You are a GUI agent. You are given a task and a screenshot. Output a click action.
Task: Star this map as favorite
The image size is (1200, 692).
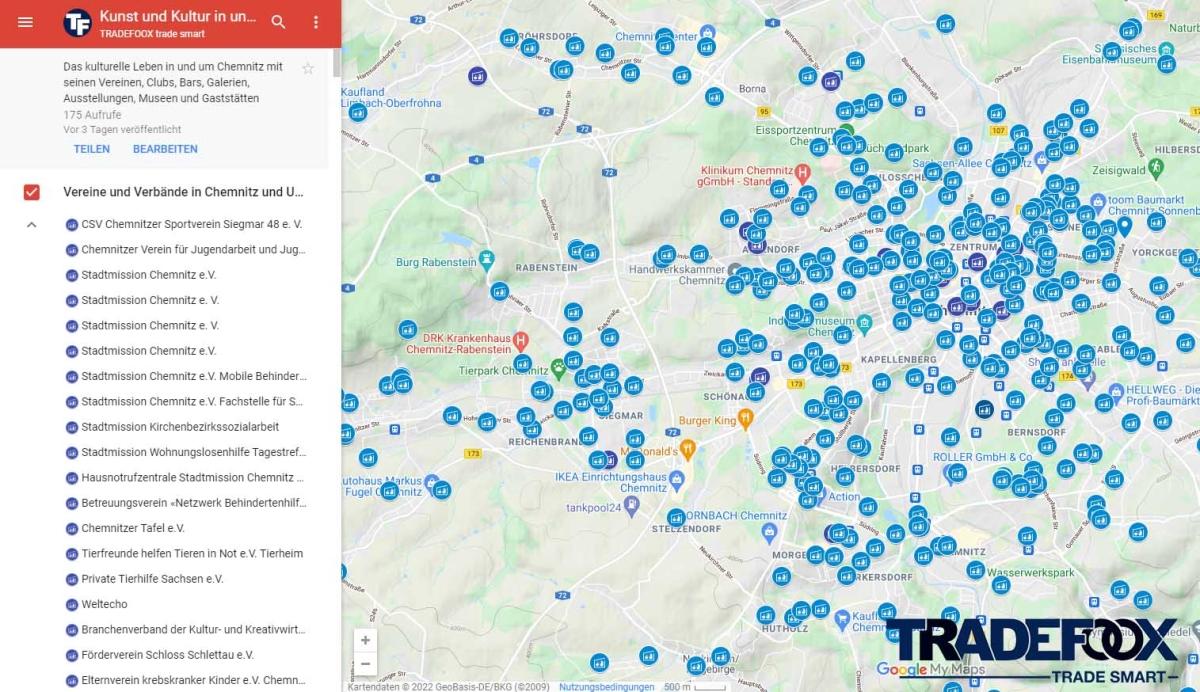click(x=308, y=68)
